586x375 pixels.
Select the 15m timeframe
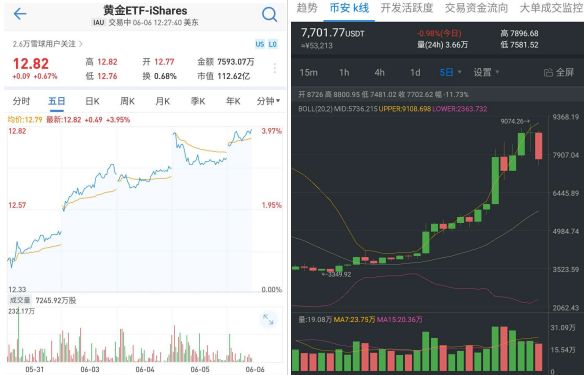[x=308, y=72]
